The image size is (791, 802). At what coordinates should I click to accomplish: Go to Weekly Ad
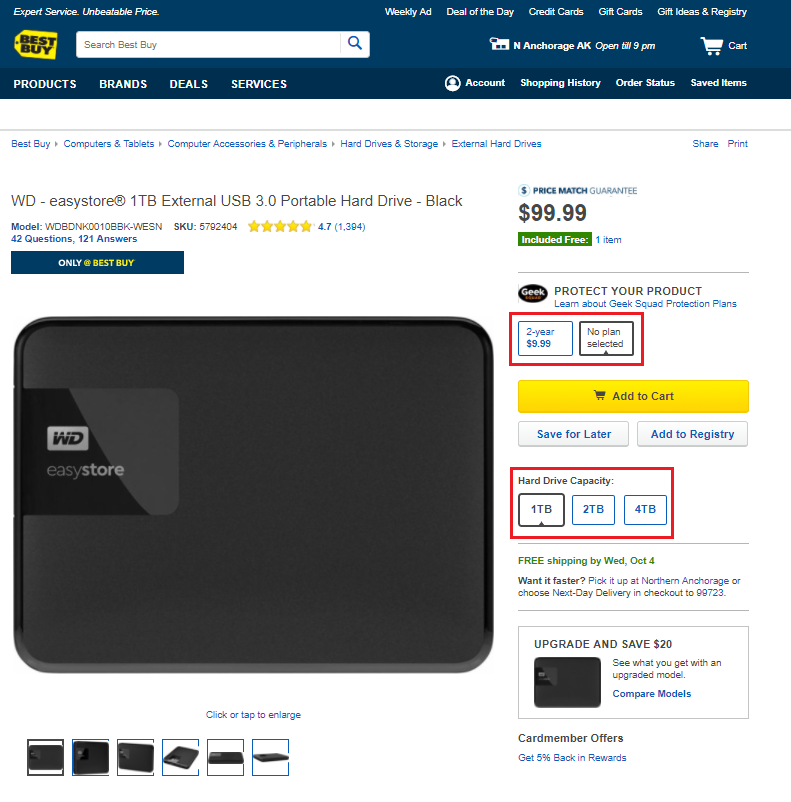pos(408,12)
